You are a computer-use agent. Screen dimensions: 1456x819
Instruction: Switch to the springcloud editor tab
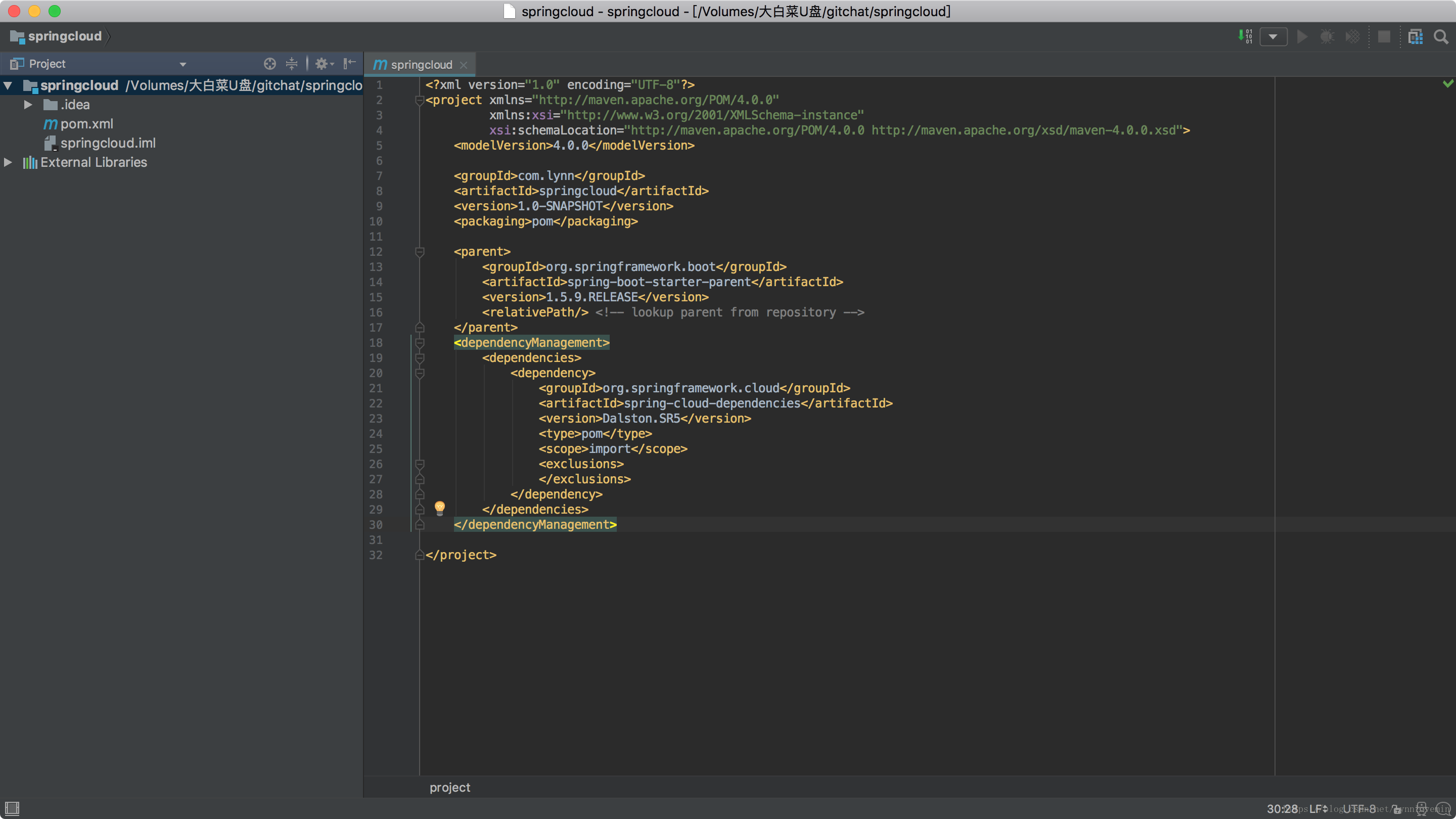click(x=421, y=64)
